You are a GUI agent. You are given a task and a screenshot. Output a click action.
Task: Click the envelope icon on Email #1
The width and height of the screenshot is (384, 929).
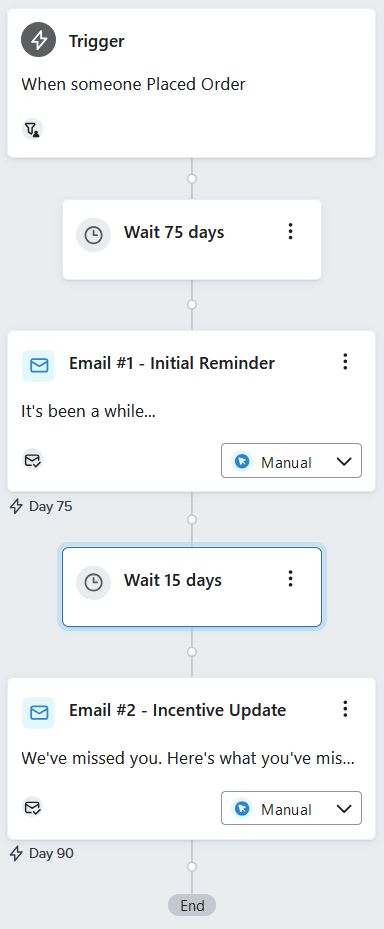pos(39,366)
